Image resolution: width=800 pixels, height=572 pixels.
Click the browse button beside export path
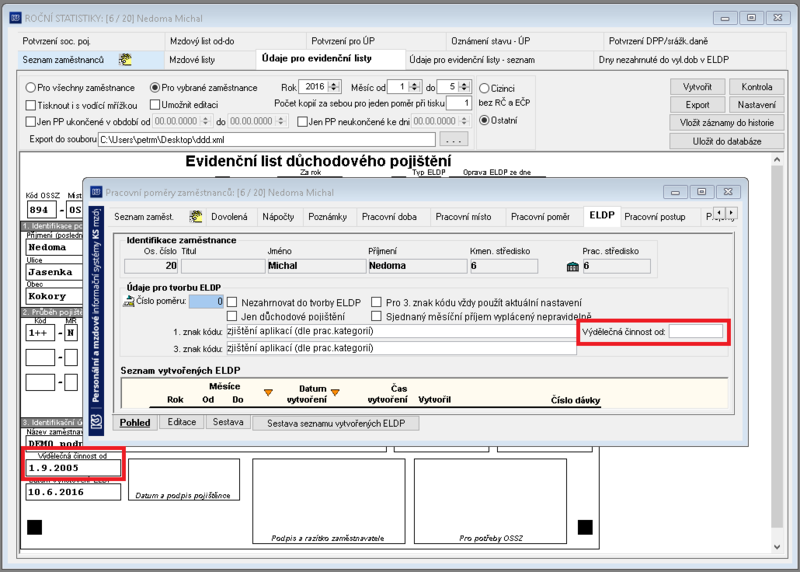point(453,139)
